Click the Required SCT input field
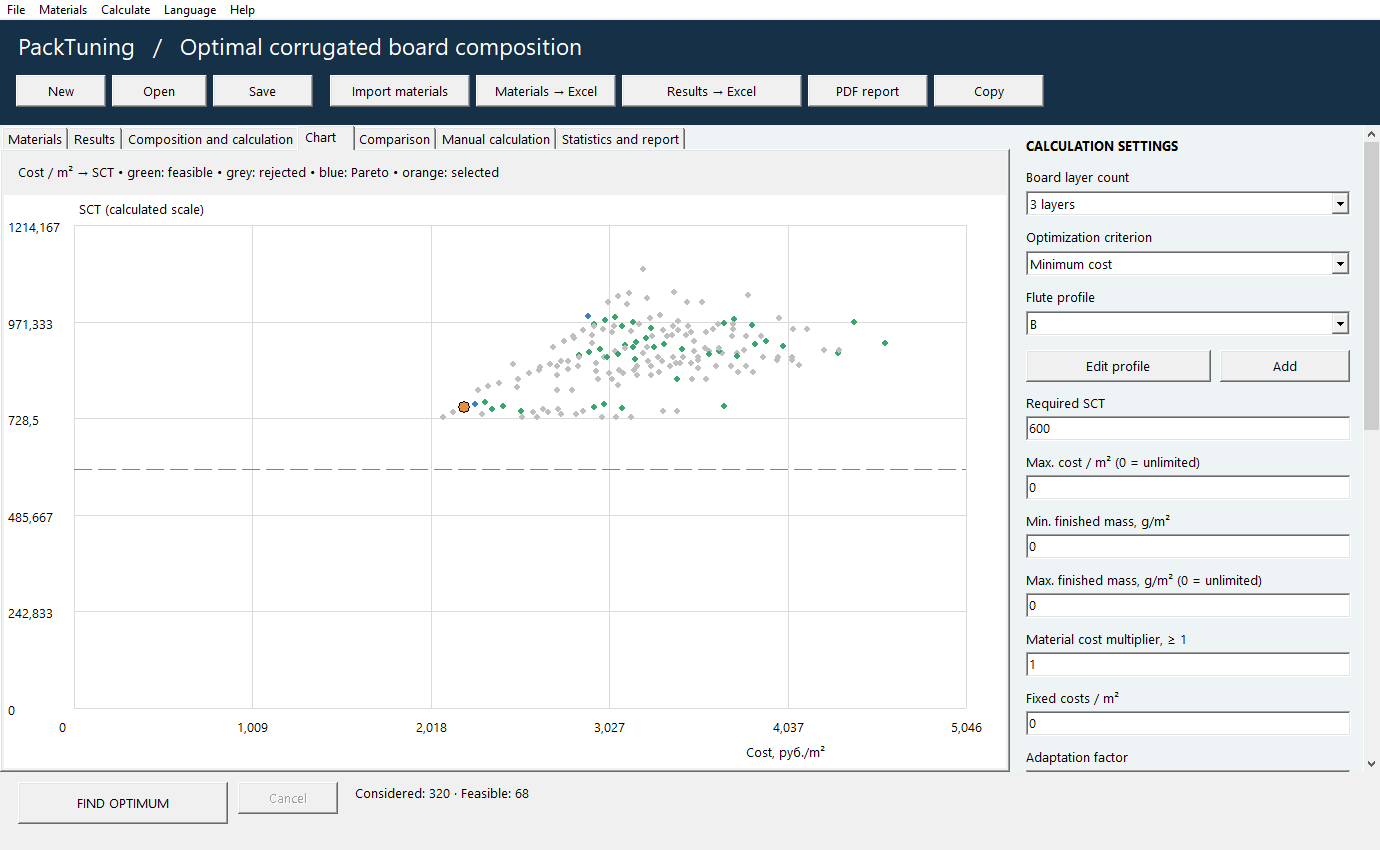This screenshot has width=1380, height=850. [x=1187, y=428]
